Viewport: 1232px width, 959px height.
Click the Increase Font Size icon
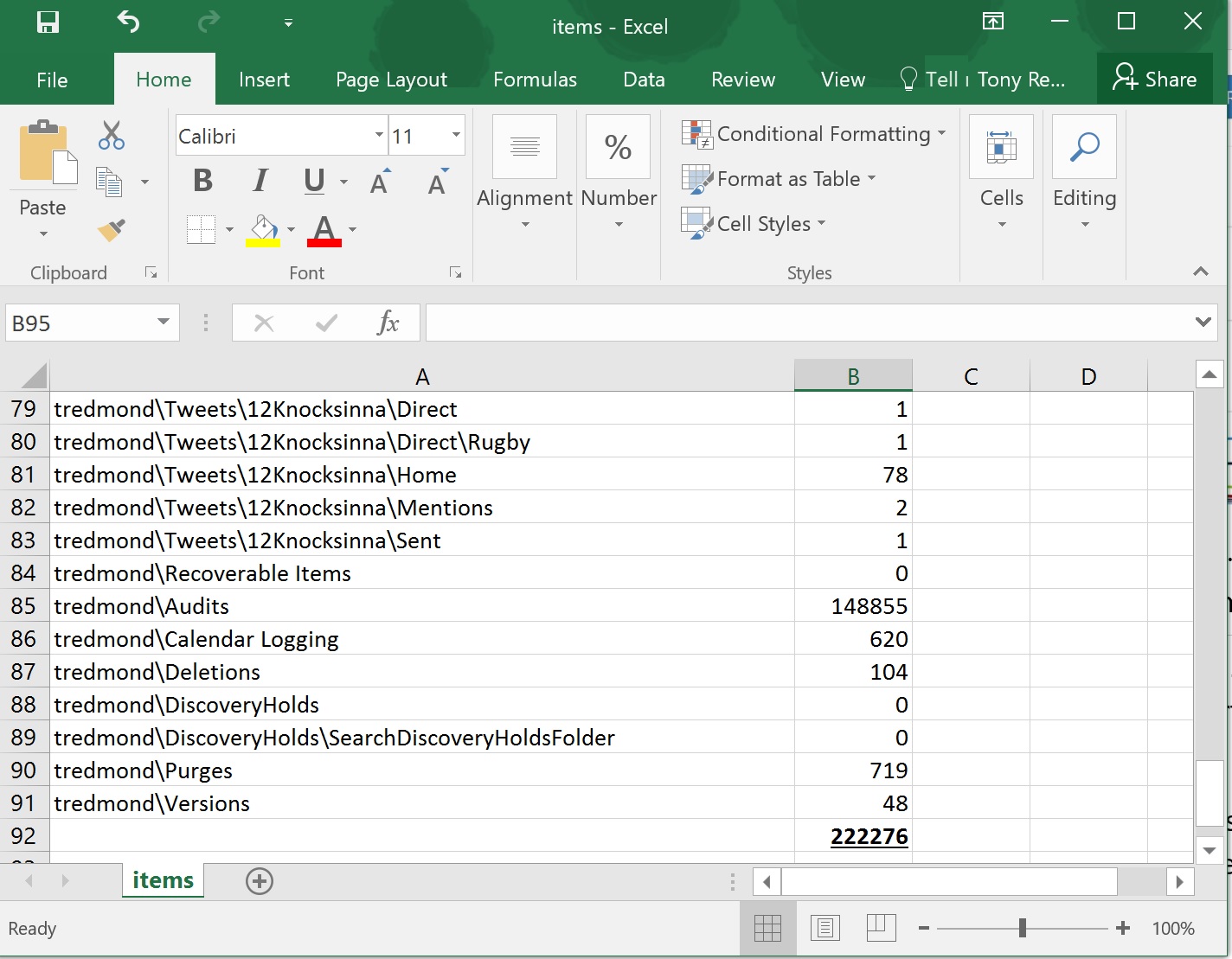(380, 182)
